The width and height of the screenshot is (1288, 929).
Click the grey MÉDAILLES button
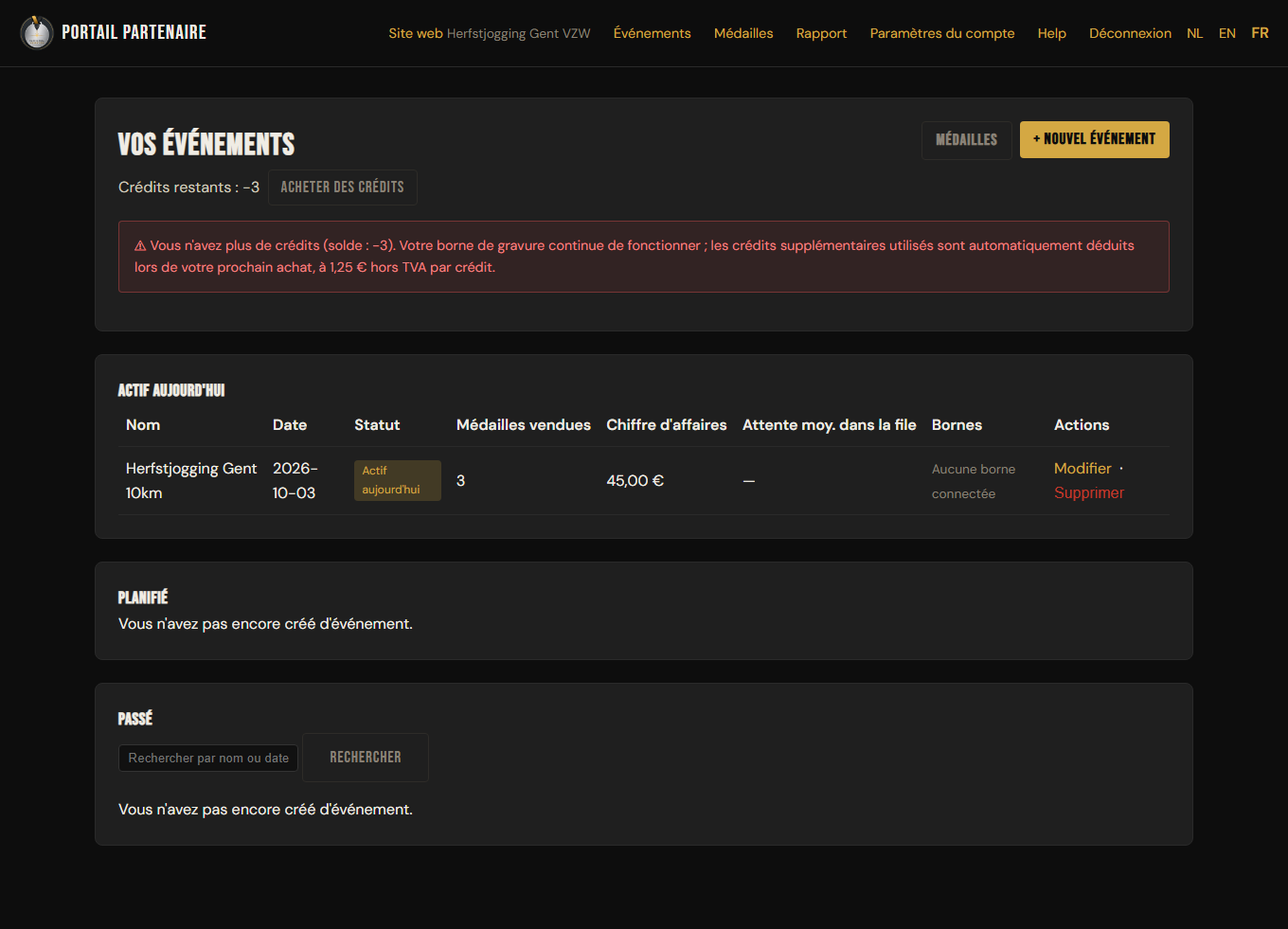(x=966, y=140)
